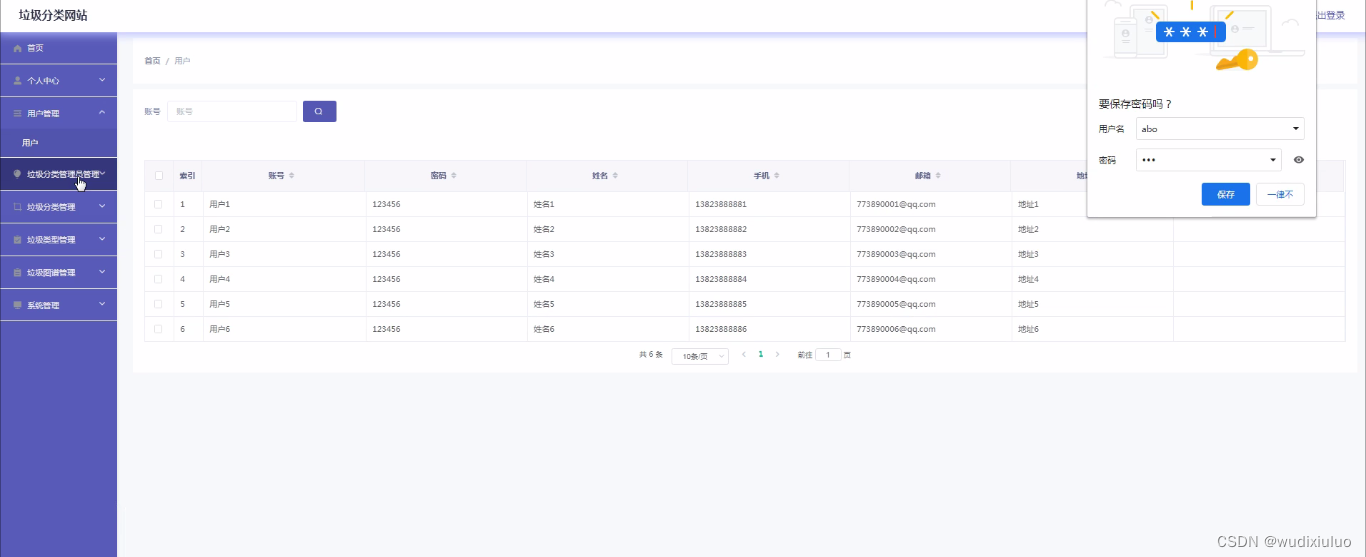Click the bulb icon of 垃圾分类管理员管理
This screenshot has height=557, width=1366.
point(17,174)
